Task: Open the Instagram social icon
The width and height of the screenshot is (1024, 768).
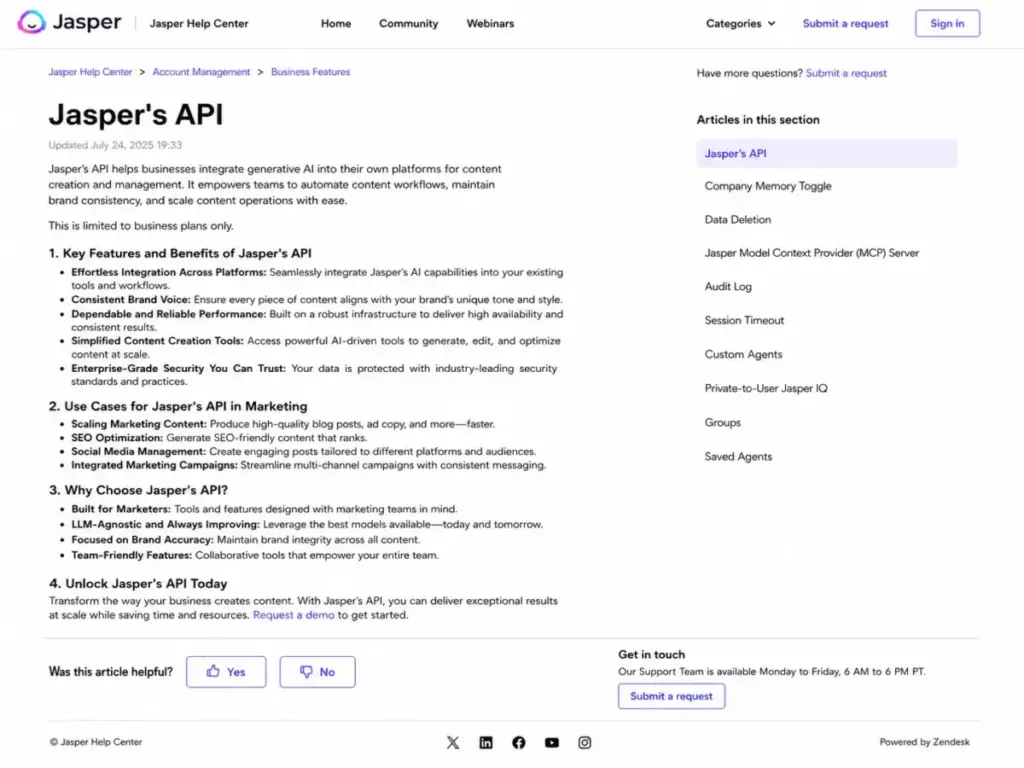Action: click(x=584, y=743)
